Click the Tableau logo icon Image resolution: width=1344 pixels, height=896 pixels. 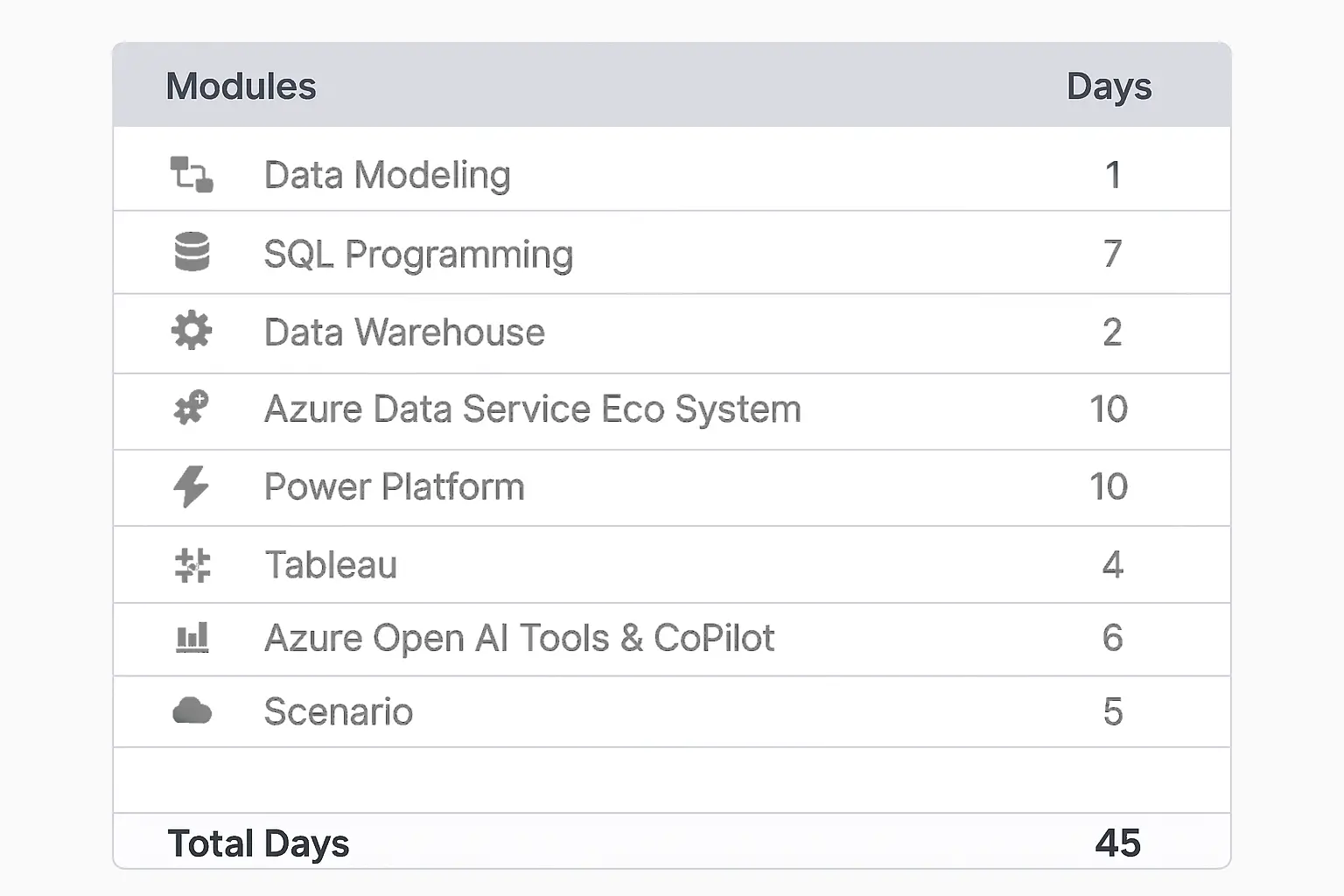192,565
